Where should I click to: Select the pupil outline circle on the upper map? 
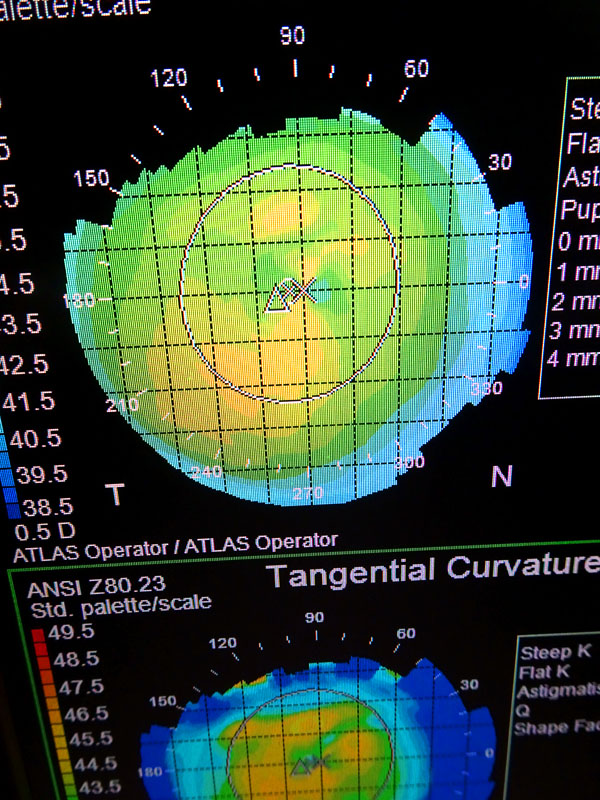point(289,283)
